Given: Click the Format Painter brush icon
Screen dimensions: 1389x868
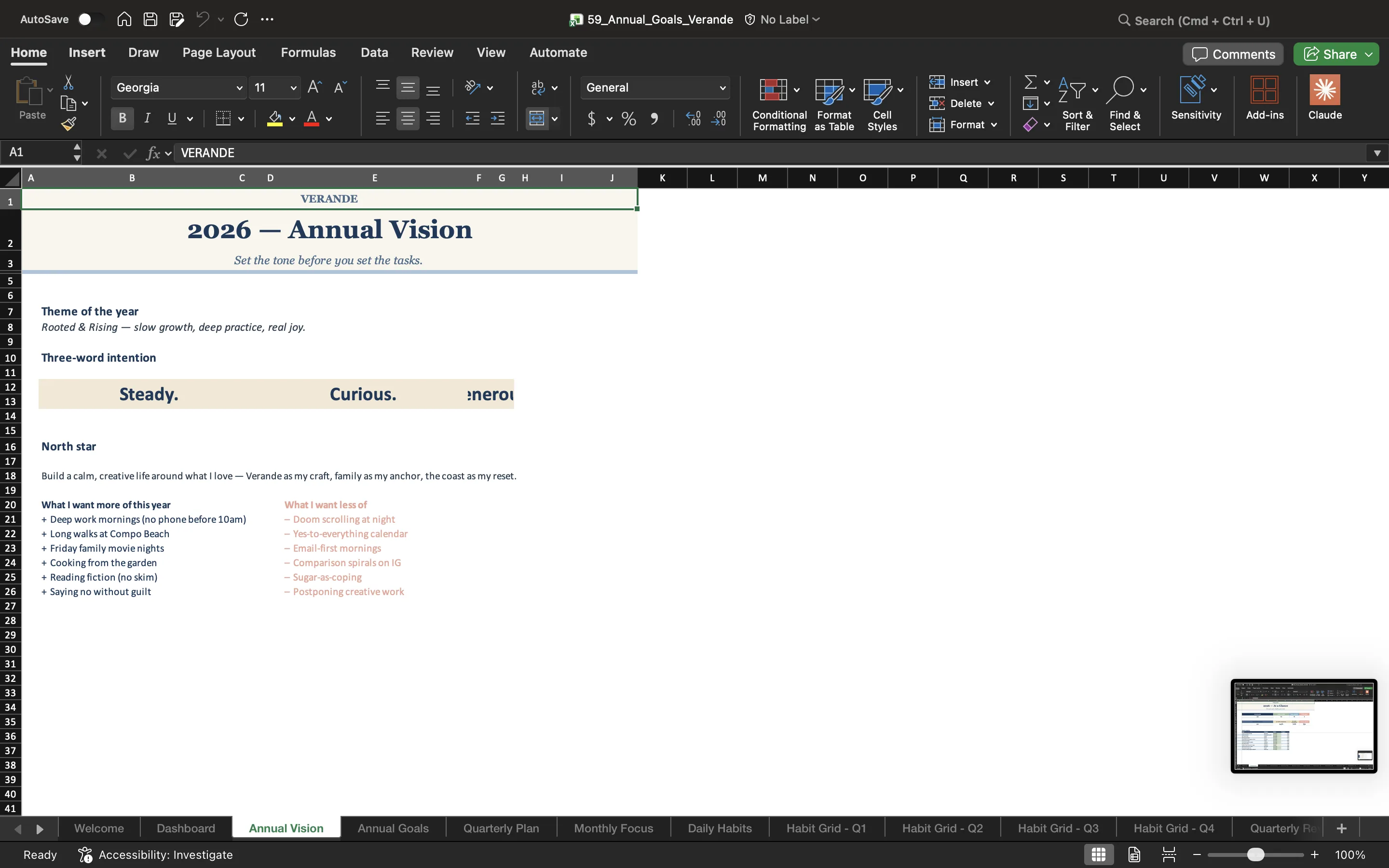Looking at the screenshot, I should pos(69,124).
